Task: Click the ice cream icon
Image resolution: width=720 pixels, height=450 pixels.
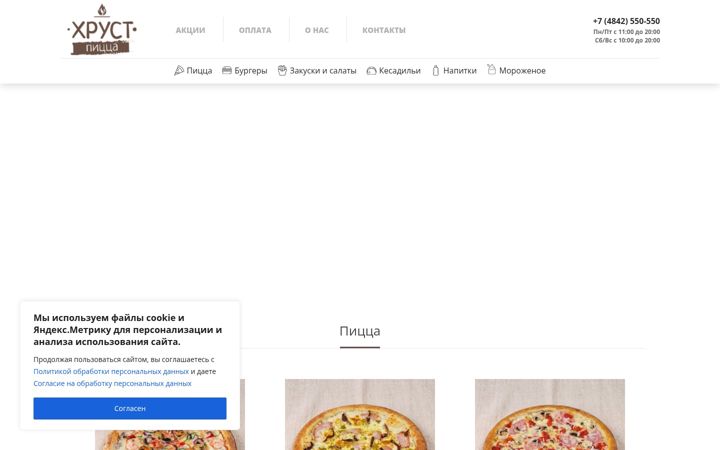Action: click(x=491, y=69)
